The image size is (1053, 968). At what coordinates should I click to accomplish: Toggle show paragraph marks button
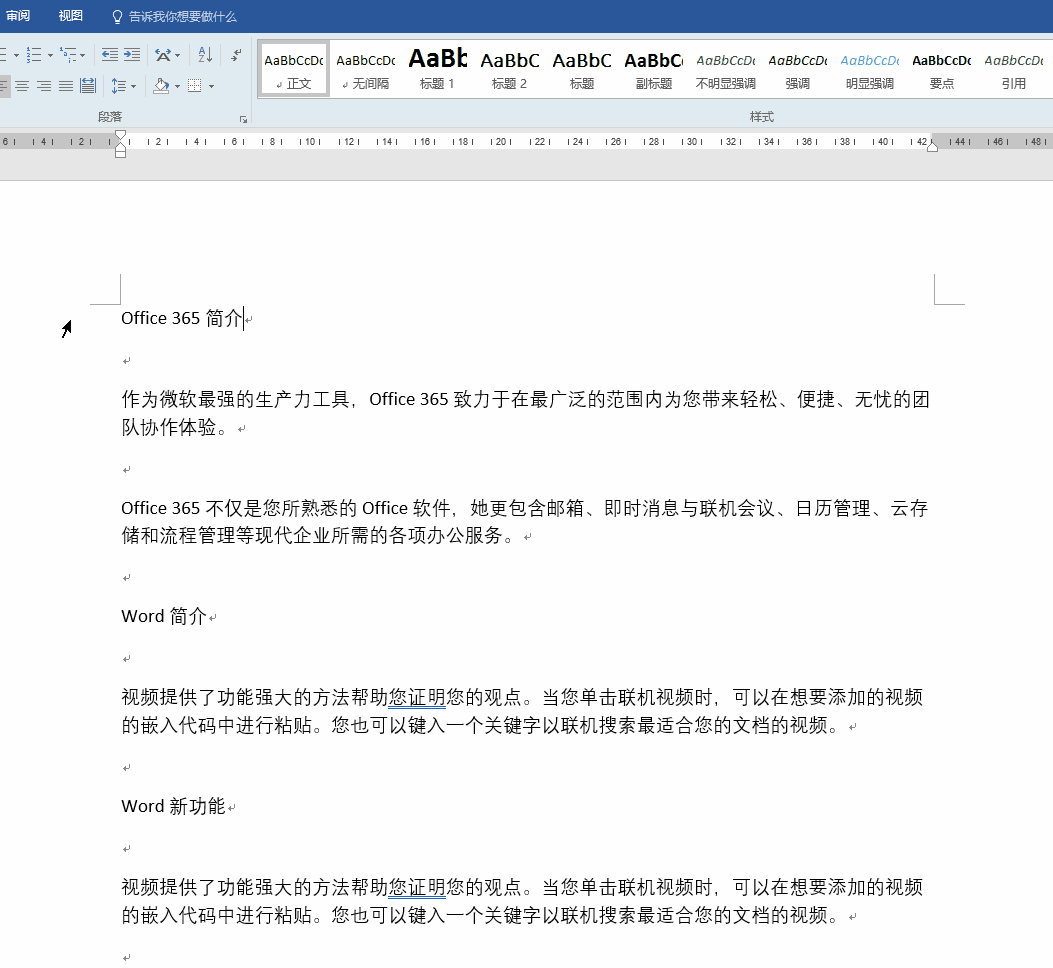[236, 55]
